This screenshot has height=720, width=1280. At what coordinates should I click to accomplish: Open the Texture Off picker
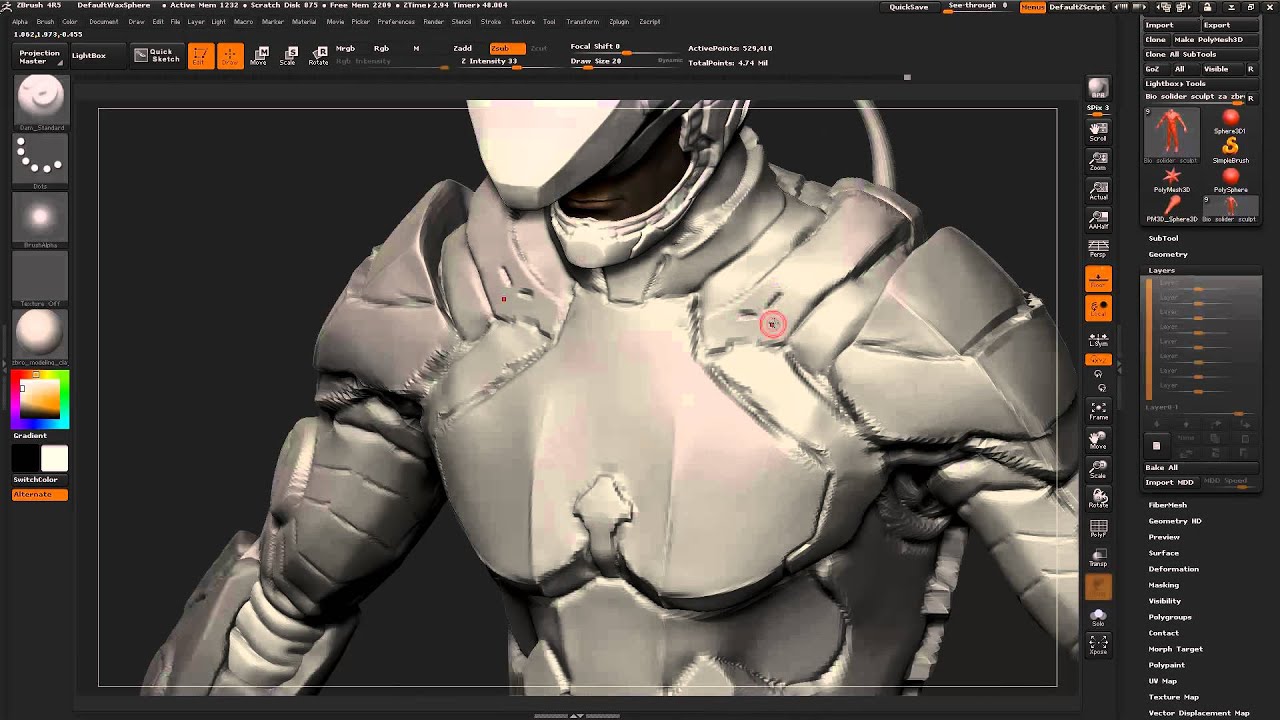click(40, 278)
